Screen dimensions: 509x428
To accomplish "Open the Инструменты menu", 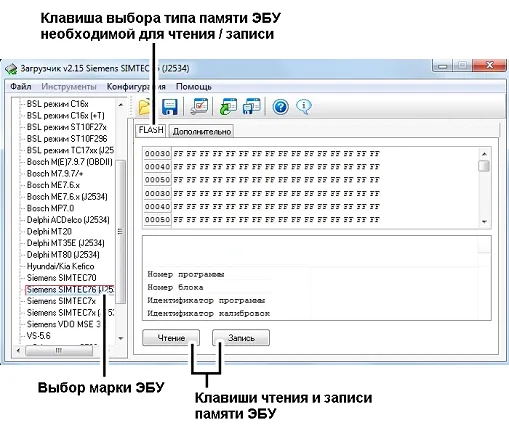I will click(69, 87).
